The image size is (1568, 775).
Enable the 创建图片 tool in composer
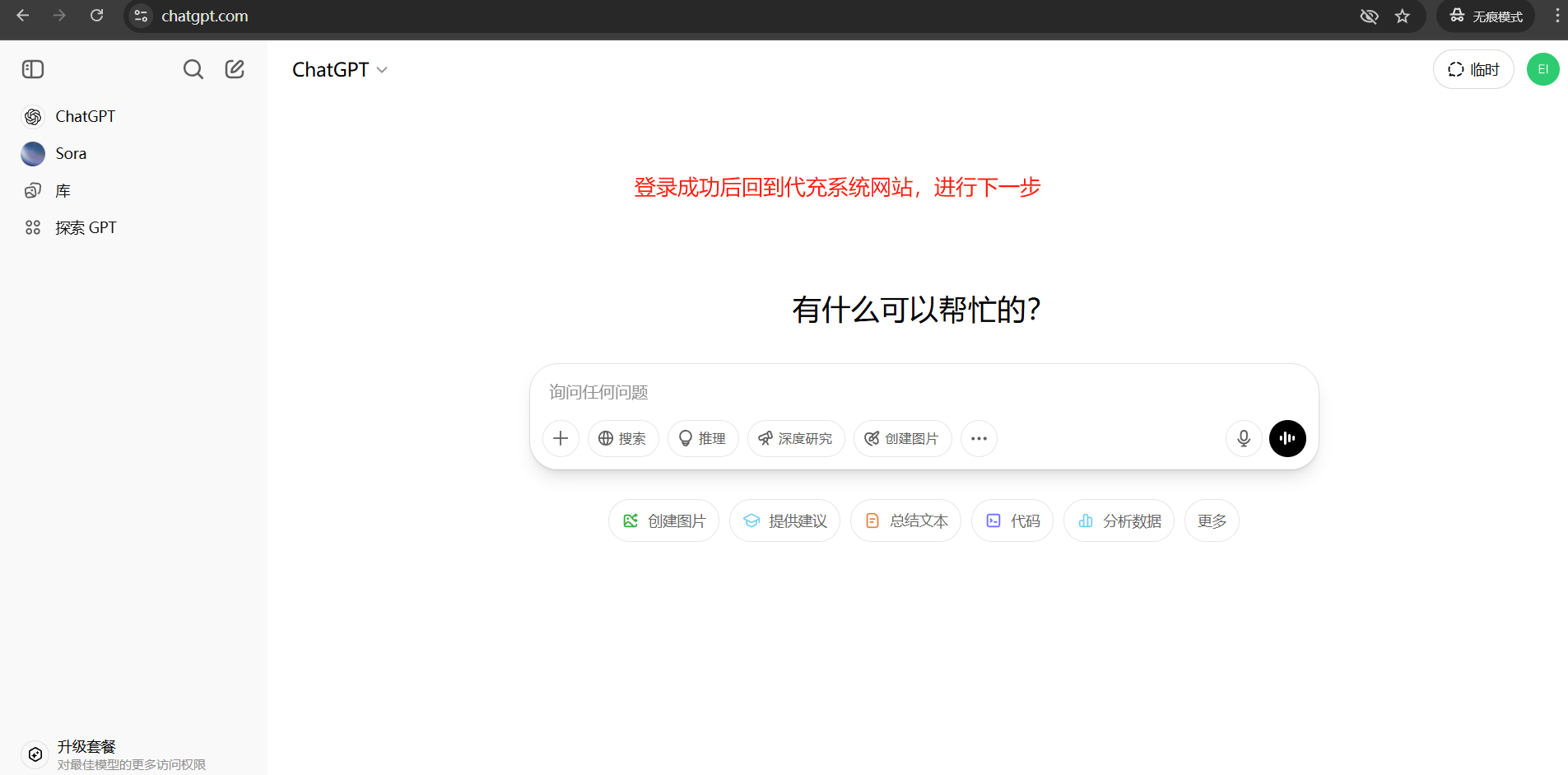pyautogui.click(x=903, y=438)
